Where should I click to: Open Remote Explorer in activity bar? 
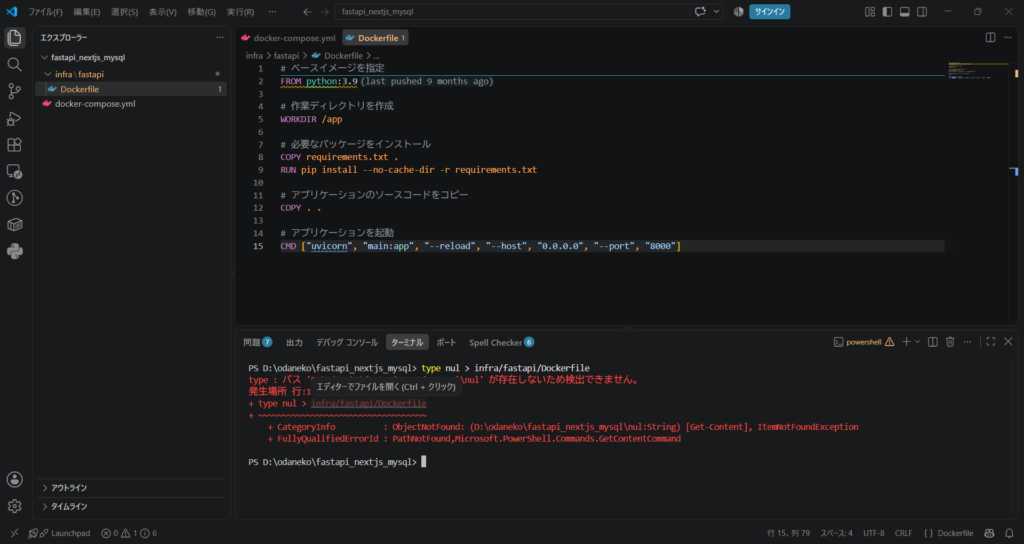point(14,172)
